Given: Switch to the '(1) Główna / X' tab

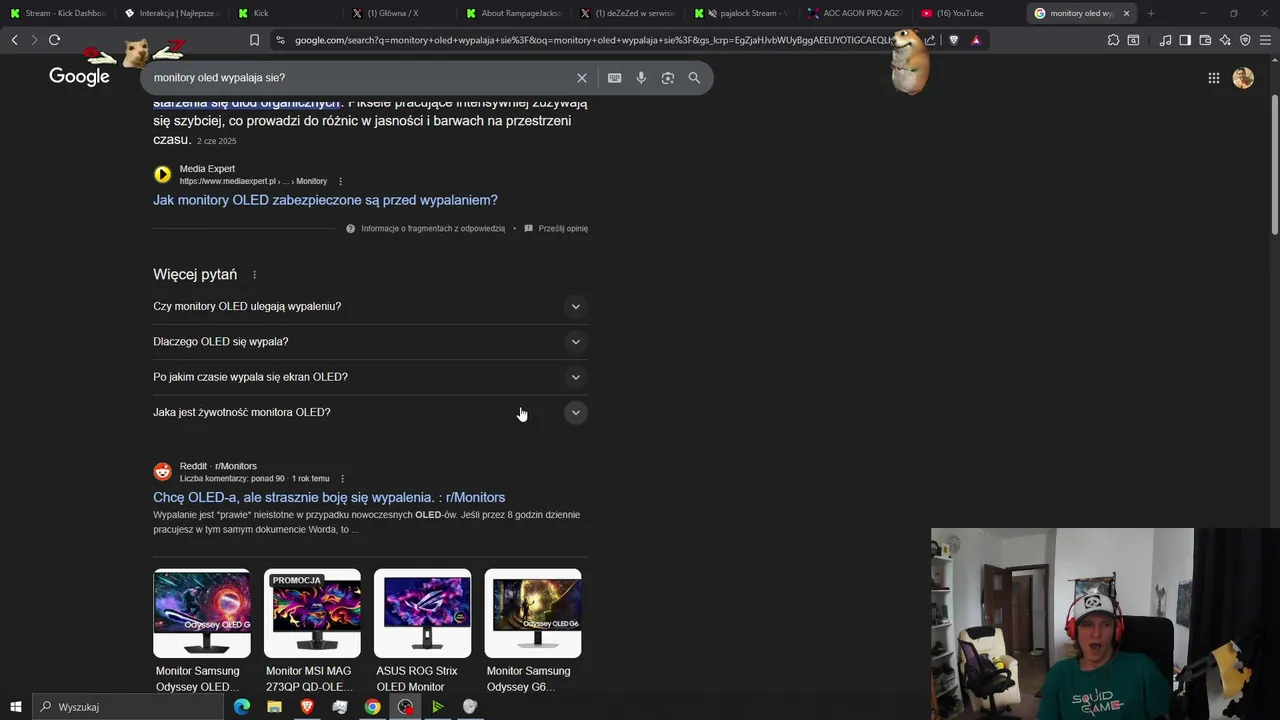Looking at the screenshot, I should [x=400, y=13].
